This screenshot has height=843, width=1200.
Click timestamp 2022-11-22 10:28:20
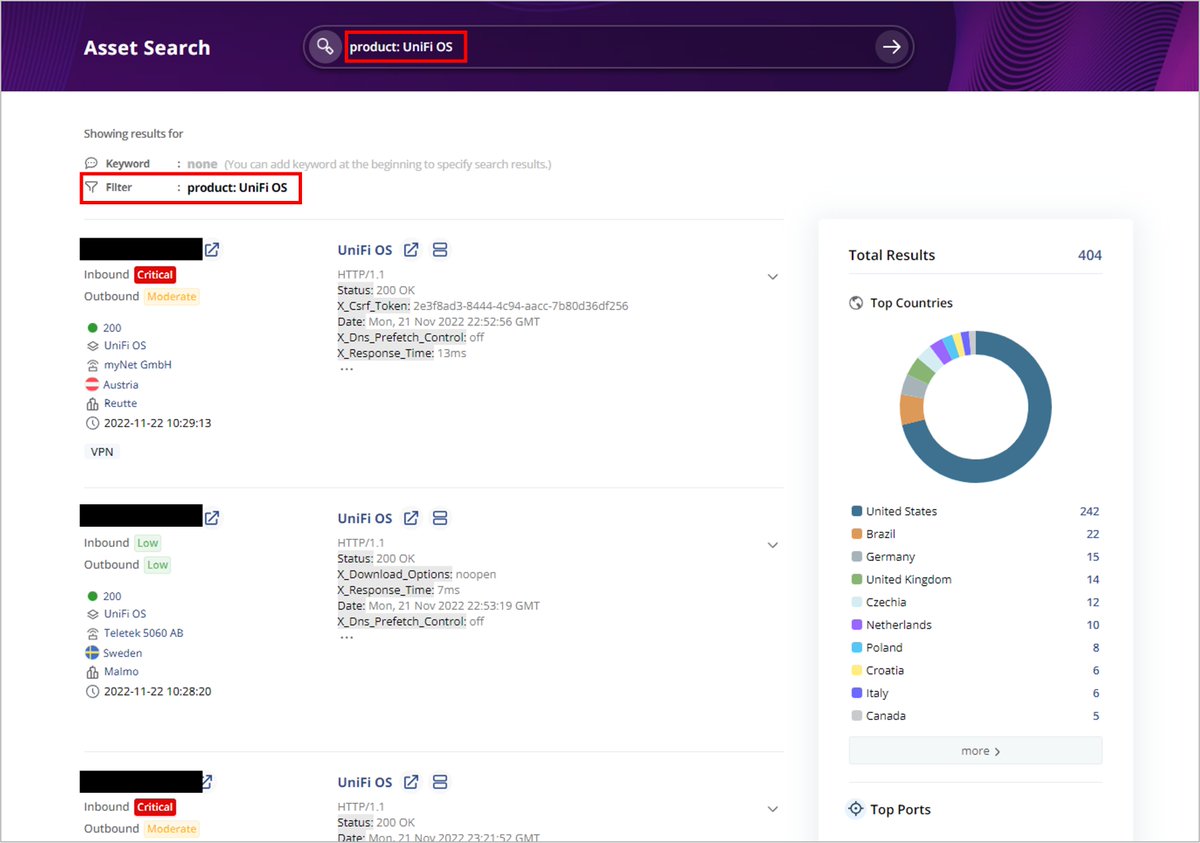pos(157,691)
